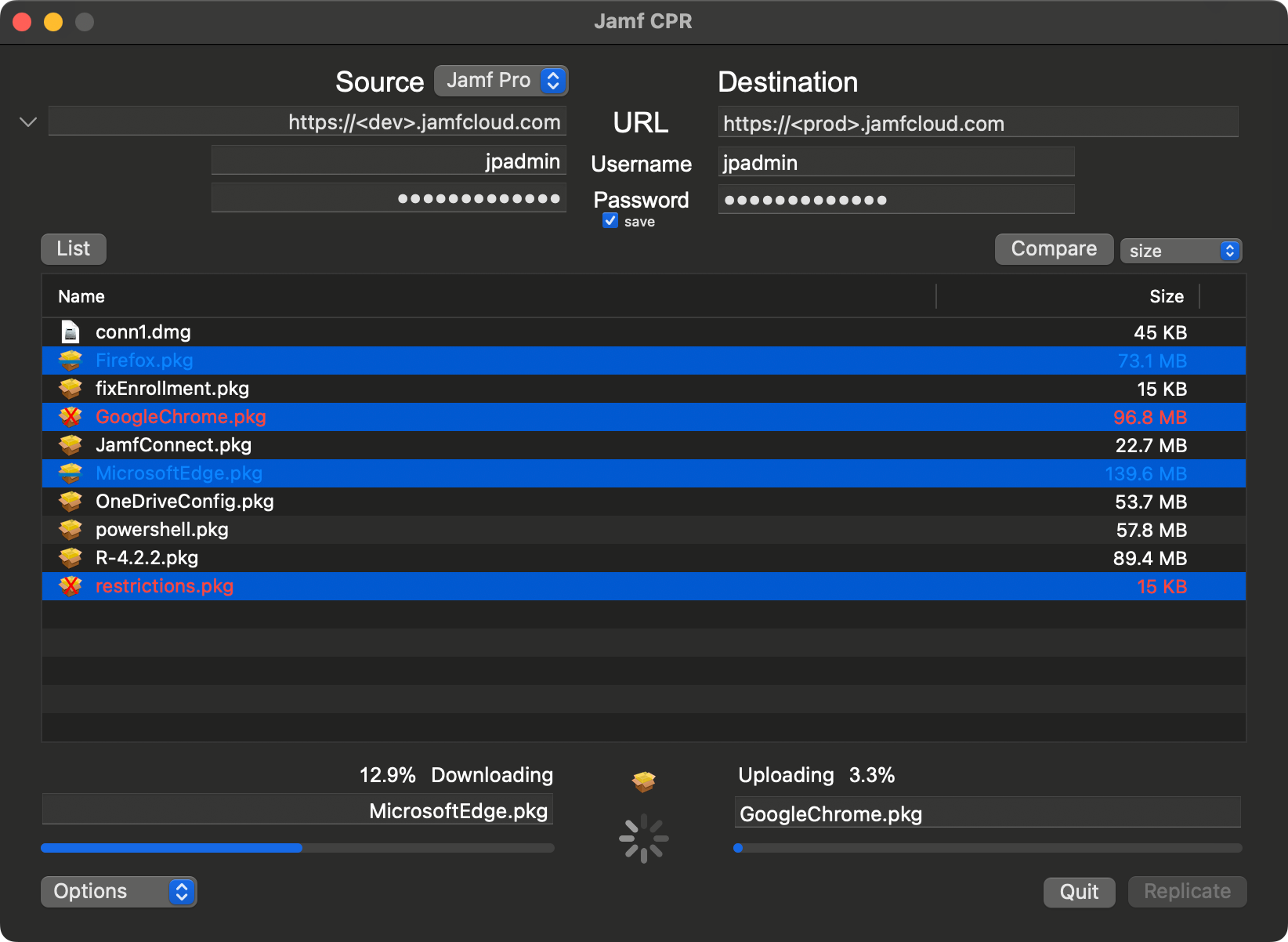Screen dimensions: 1288x942
Task: Open the Jamf Pro source type dropdown
Action: click(x=501, y=81)
